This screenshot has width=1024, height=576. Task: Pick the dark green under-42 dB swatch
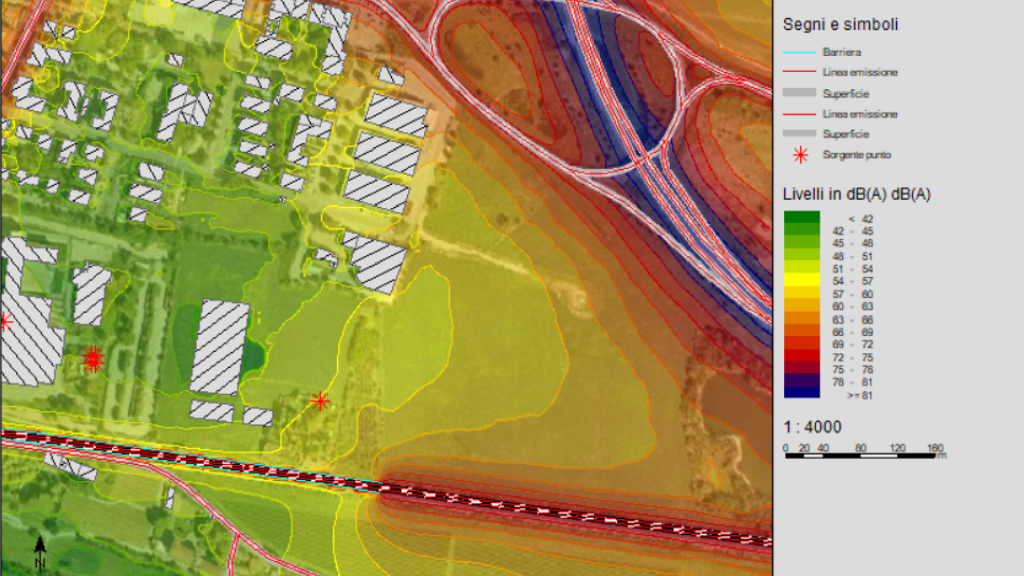coord(801,217)
